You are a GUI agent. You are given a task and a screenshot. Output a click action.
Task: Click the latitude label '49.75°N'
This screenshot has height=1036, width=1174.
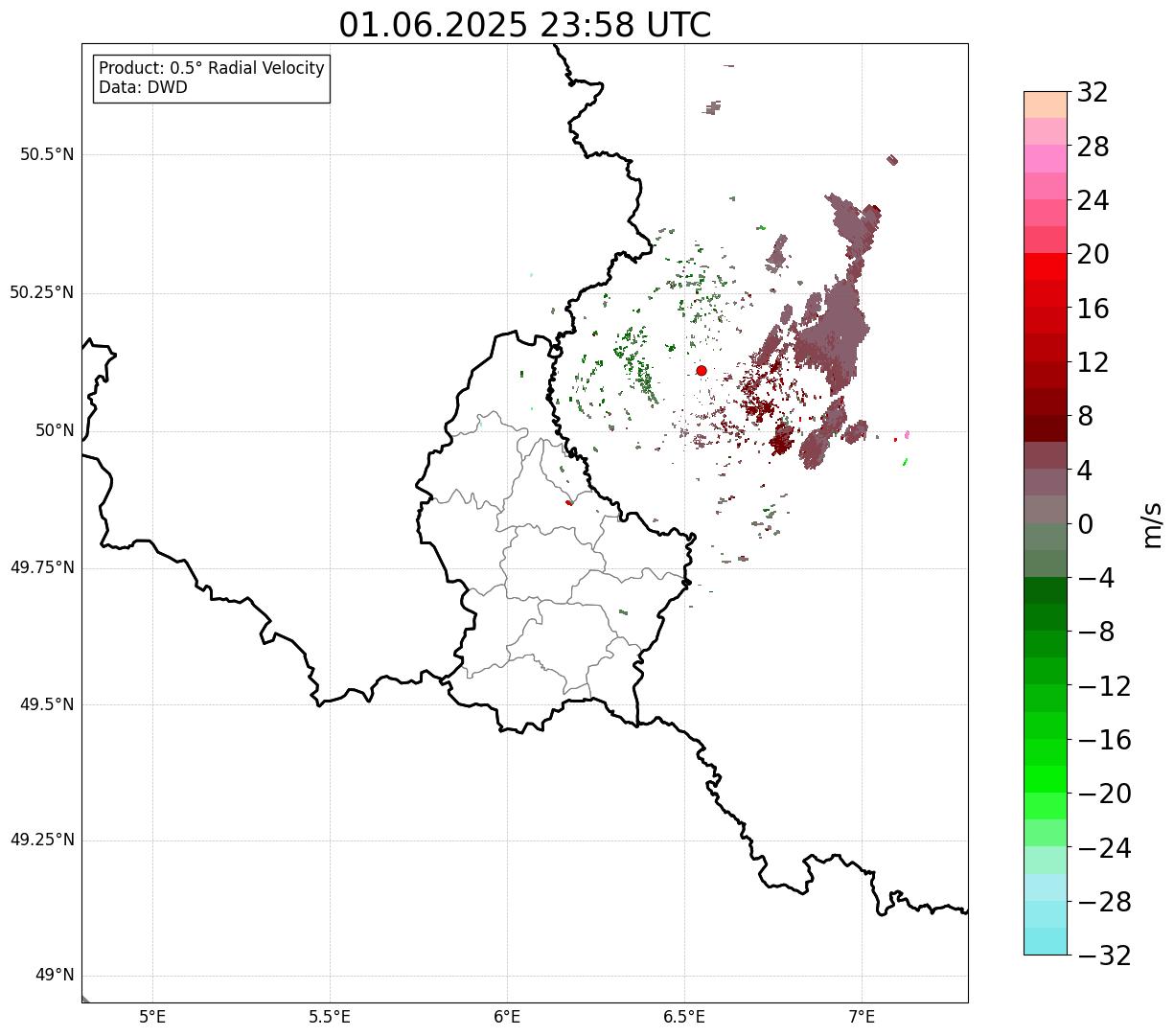tap(42, 567)
